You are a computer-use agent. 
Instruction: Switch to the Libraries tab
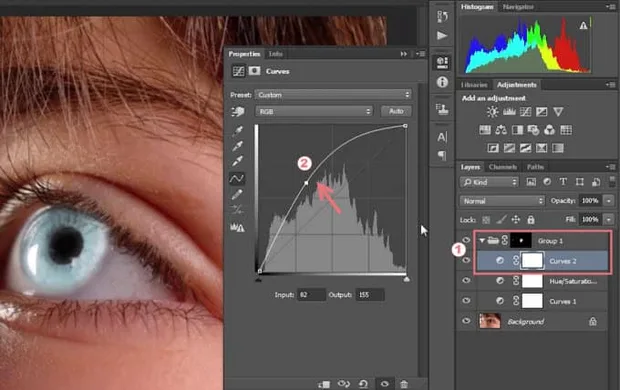click(x=474, y=85)
